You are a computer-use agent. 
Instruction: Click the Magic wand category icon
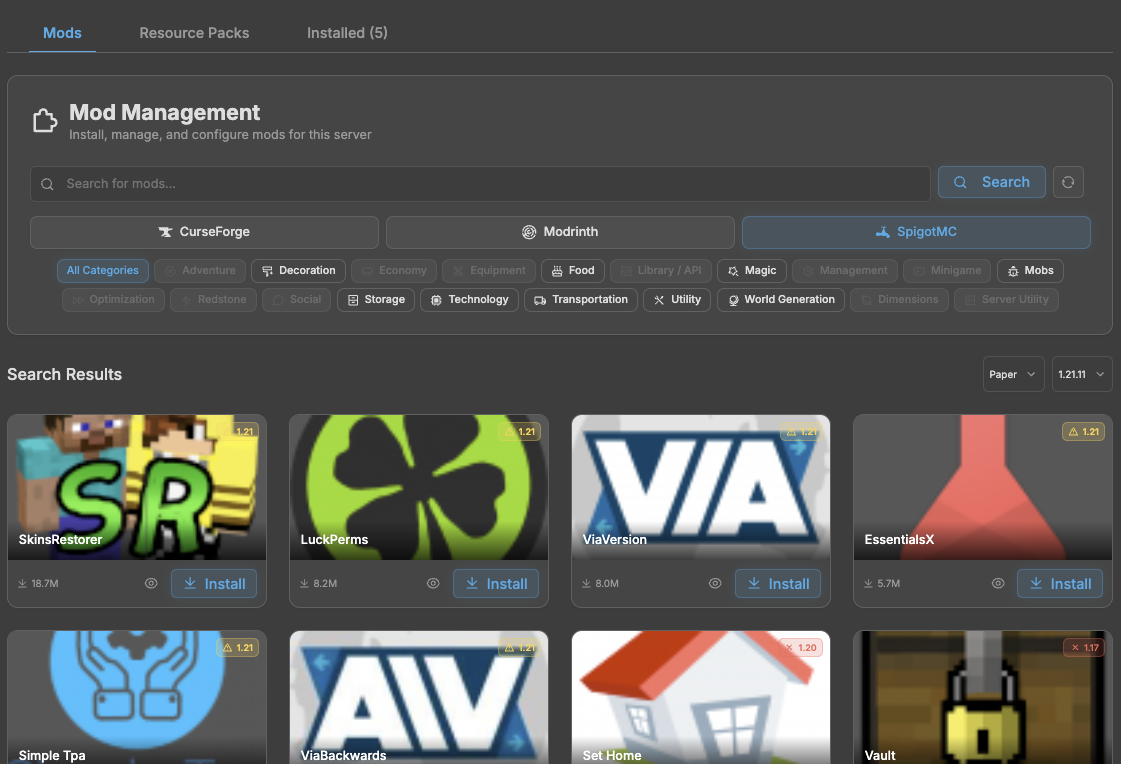click(x=731, y=270)
